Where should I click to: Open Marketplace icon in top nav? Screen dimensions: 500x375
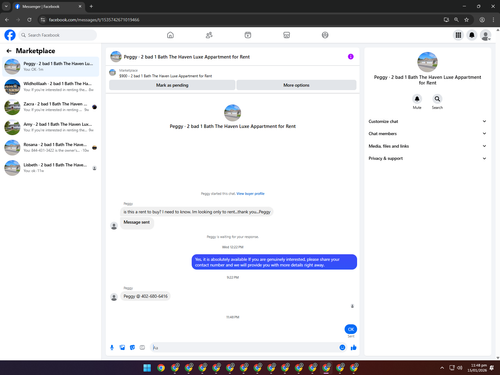click(x=286, y=35)
